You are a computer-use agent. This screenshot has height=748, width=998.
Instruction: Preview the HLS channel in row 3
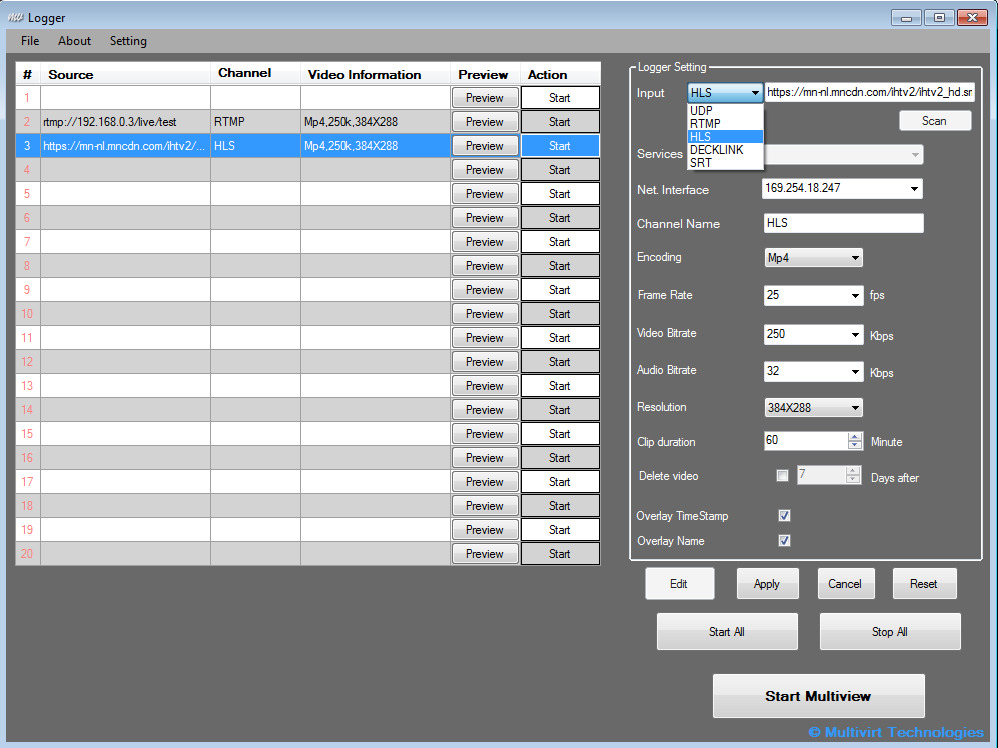(484, 145)
